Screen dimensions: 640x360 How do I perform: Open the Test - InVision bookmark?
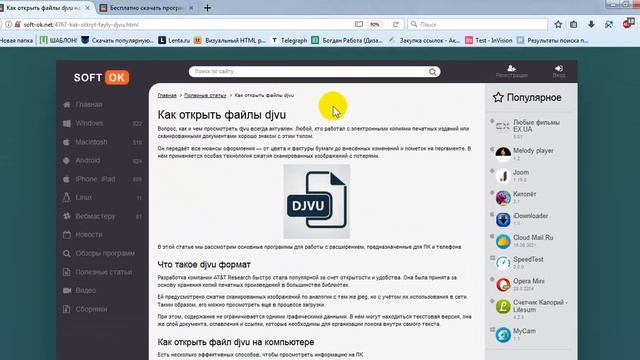click(489, 40)
